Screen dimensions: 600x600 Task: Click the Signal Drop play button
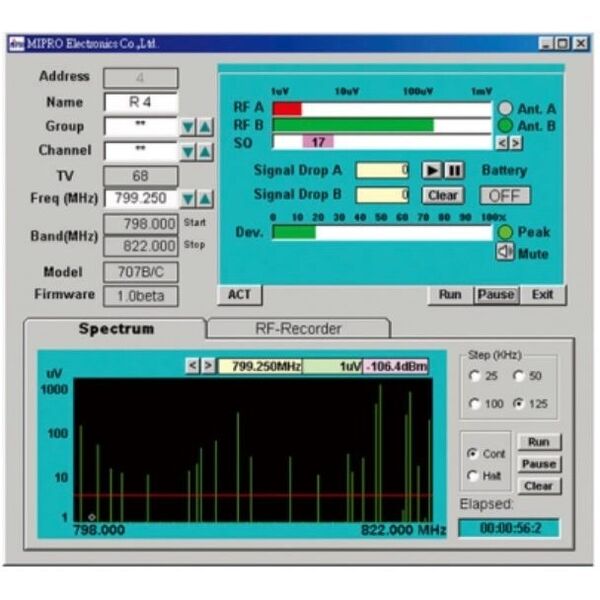click(x=432, y=170)
